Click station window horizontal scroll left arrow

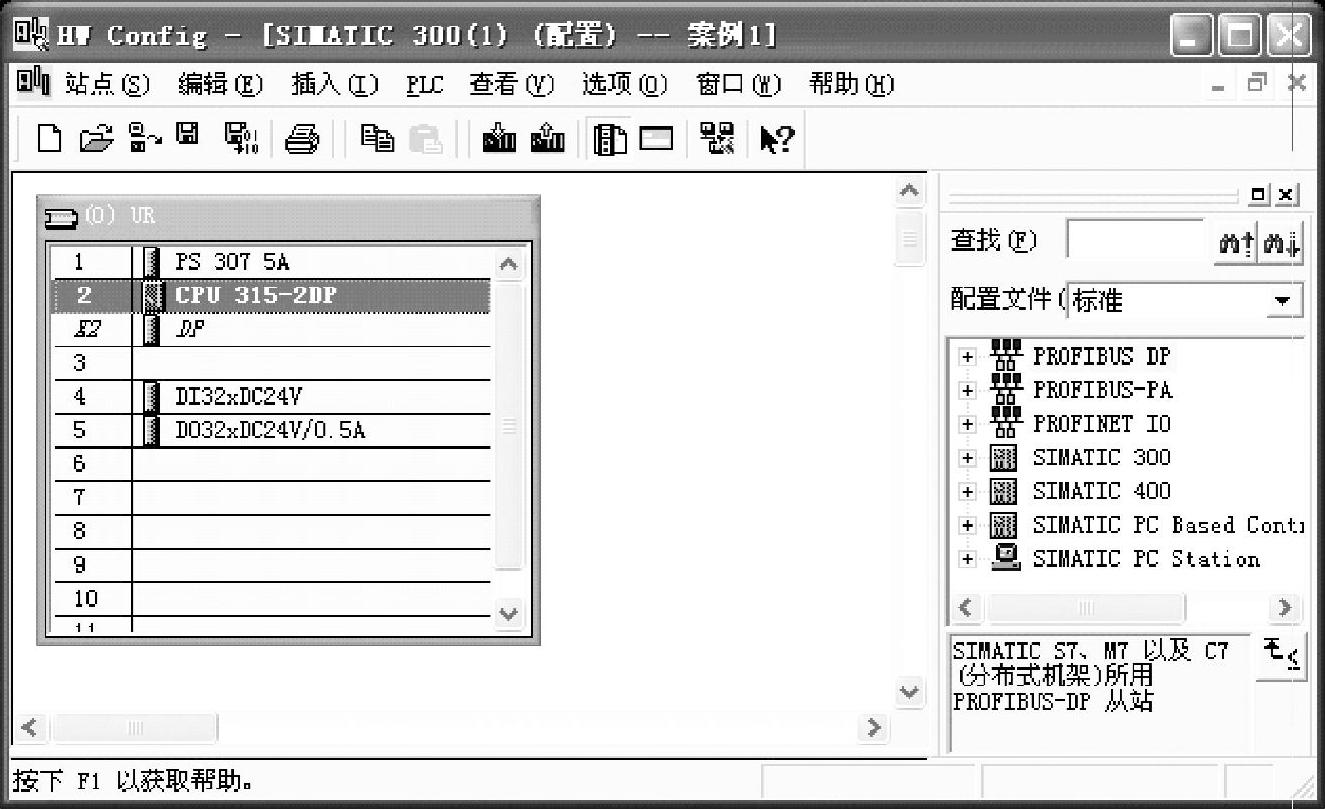coord(29,727)
